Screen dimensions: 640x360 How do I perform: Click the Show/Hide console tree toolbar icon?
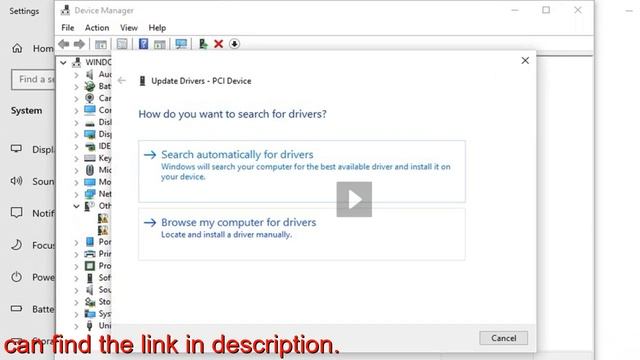click(x=101, y=44)
